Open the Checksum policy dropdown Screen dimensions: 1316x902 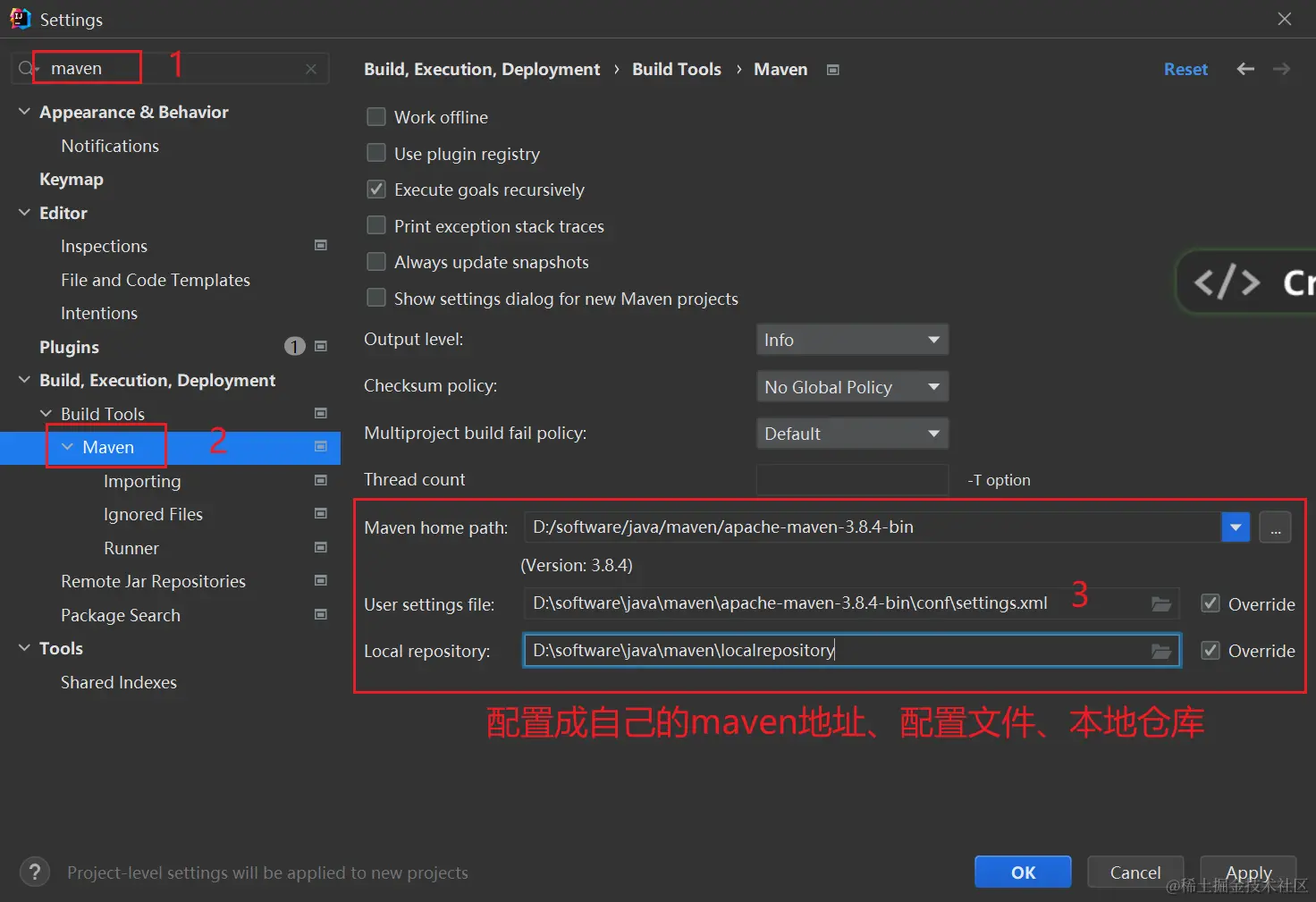pyautogui.click(x=852, y=387)
